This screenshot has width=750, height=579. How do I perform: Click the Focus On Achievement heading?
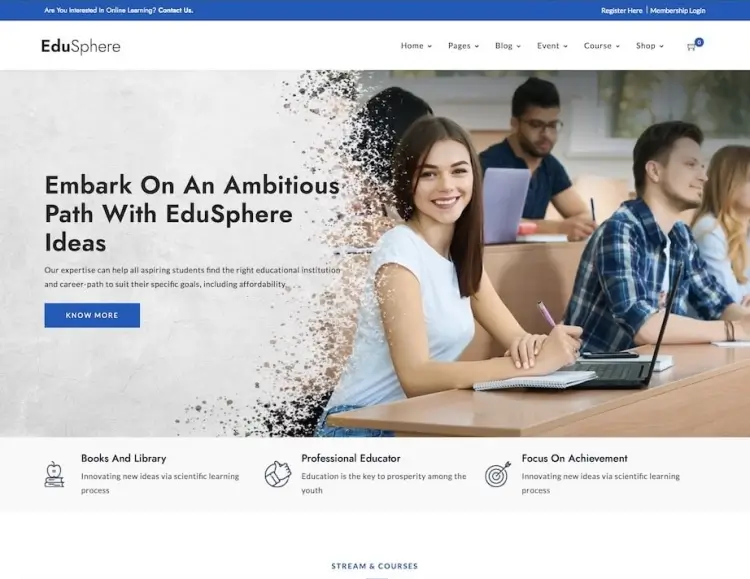pos(574,458)
